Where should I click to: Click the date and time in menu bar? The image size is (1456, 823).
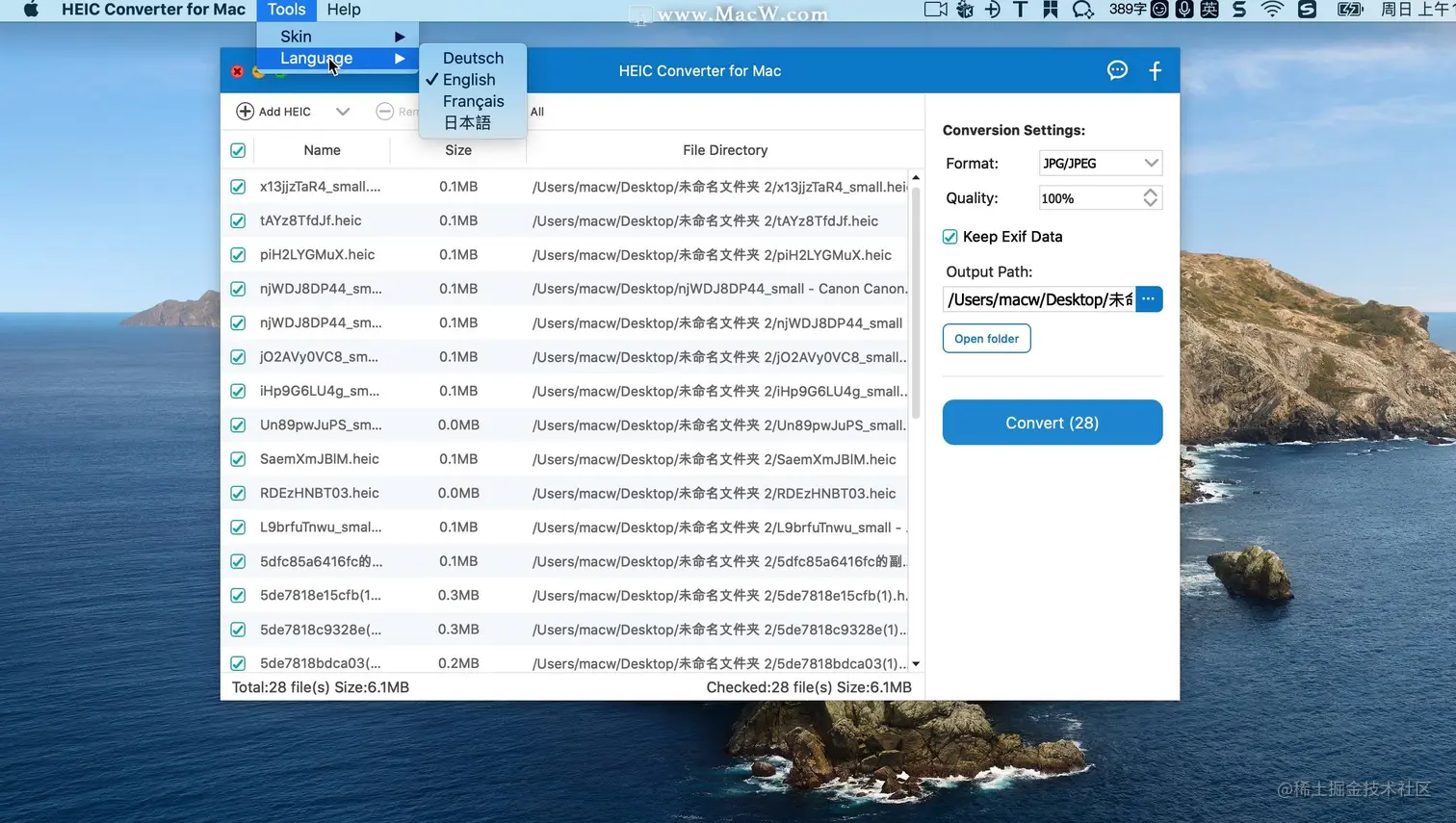[x=1417, y=10]
